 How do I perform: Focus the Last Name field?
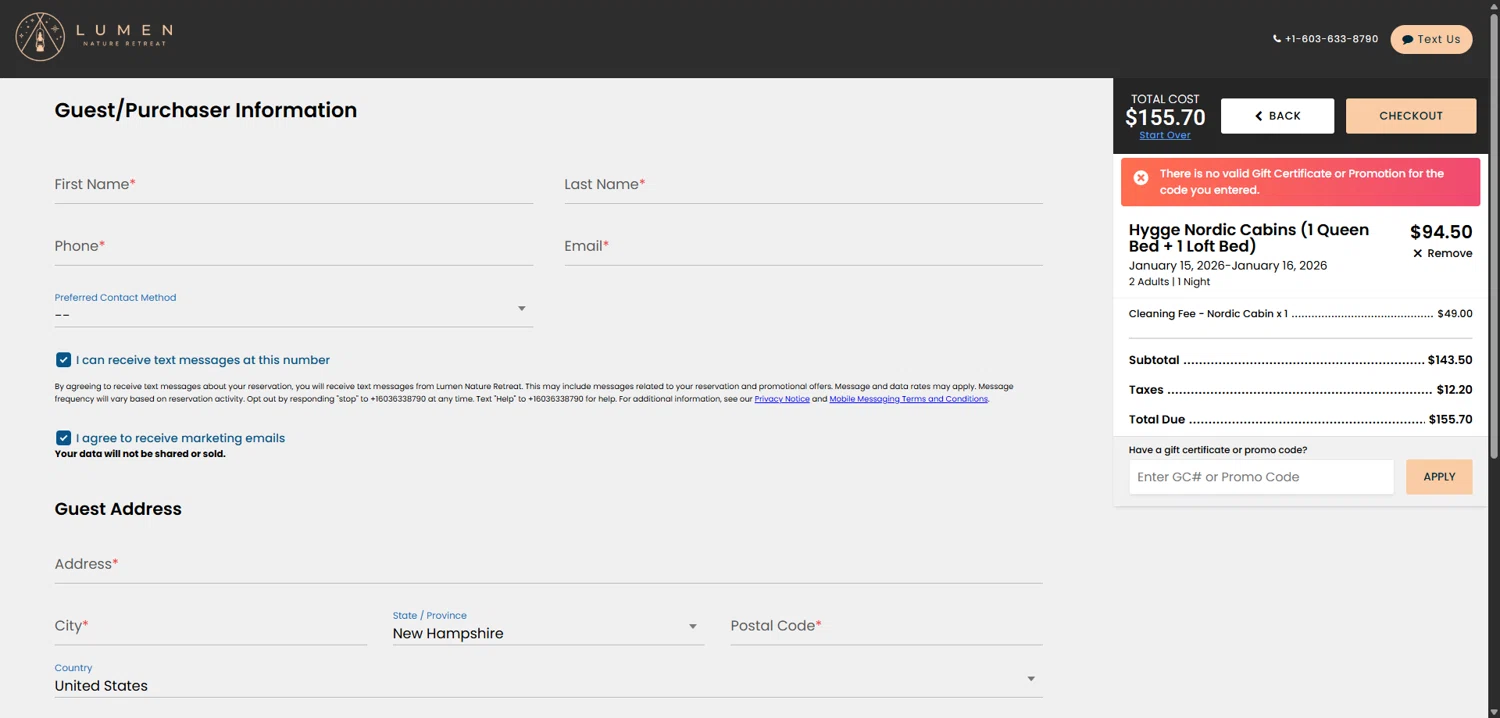click(x=803, y=185)
